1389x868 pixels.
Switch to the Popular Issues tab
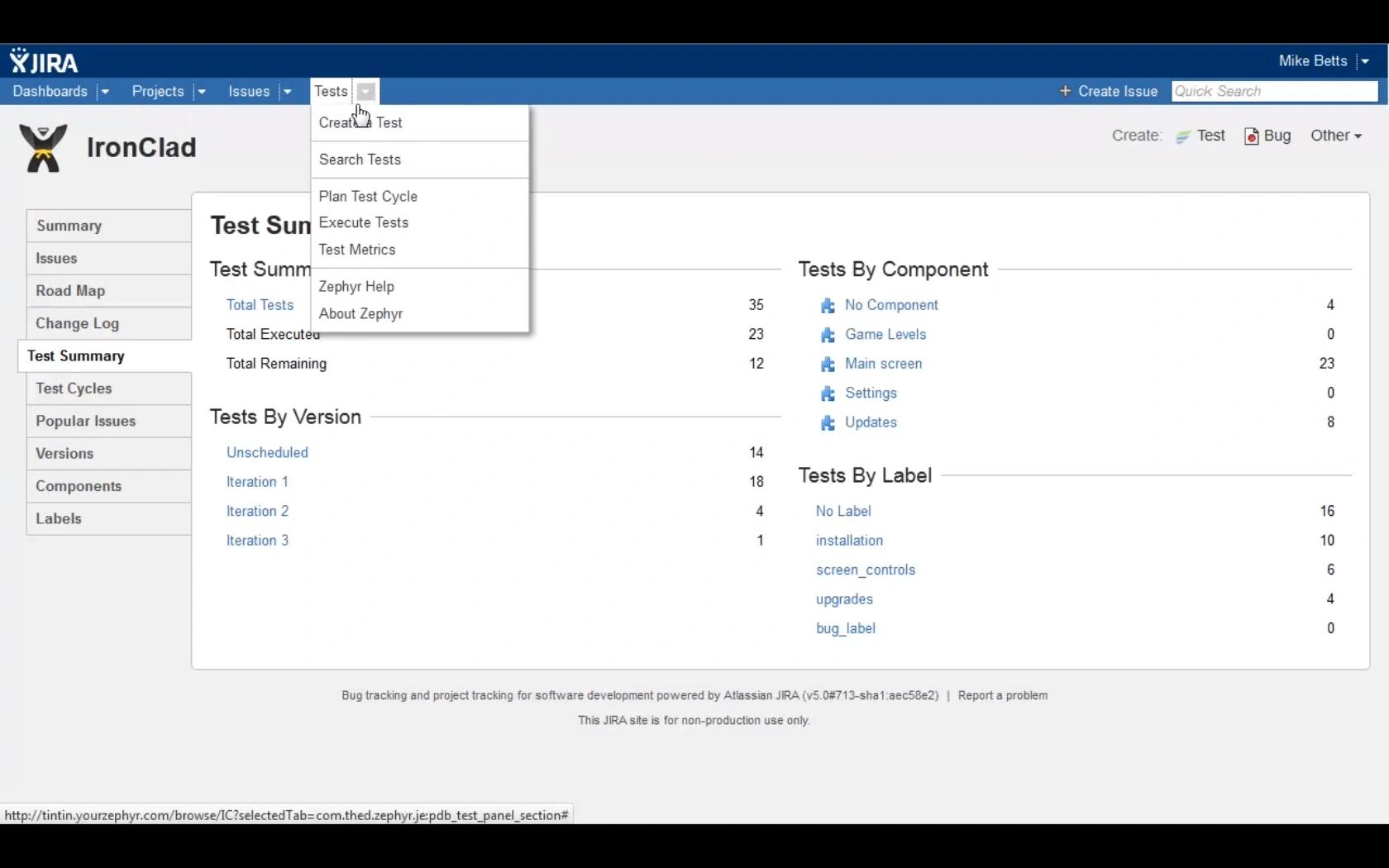[109, 422]
